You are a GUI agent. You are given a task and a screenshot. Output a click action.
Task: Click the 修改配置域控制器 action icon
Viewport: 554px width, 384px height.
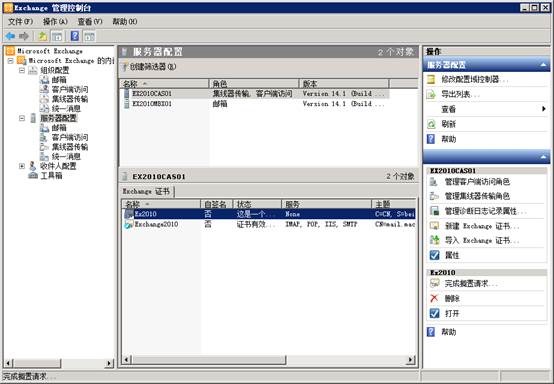[x=431, y=79]
